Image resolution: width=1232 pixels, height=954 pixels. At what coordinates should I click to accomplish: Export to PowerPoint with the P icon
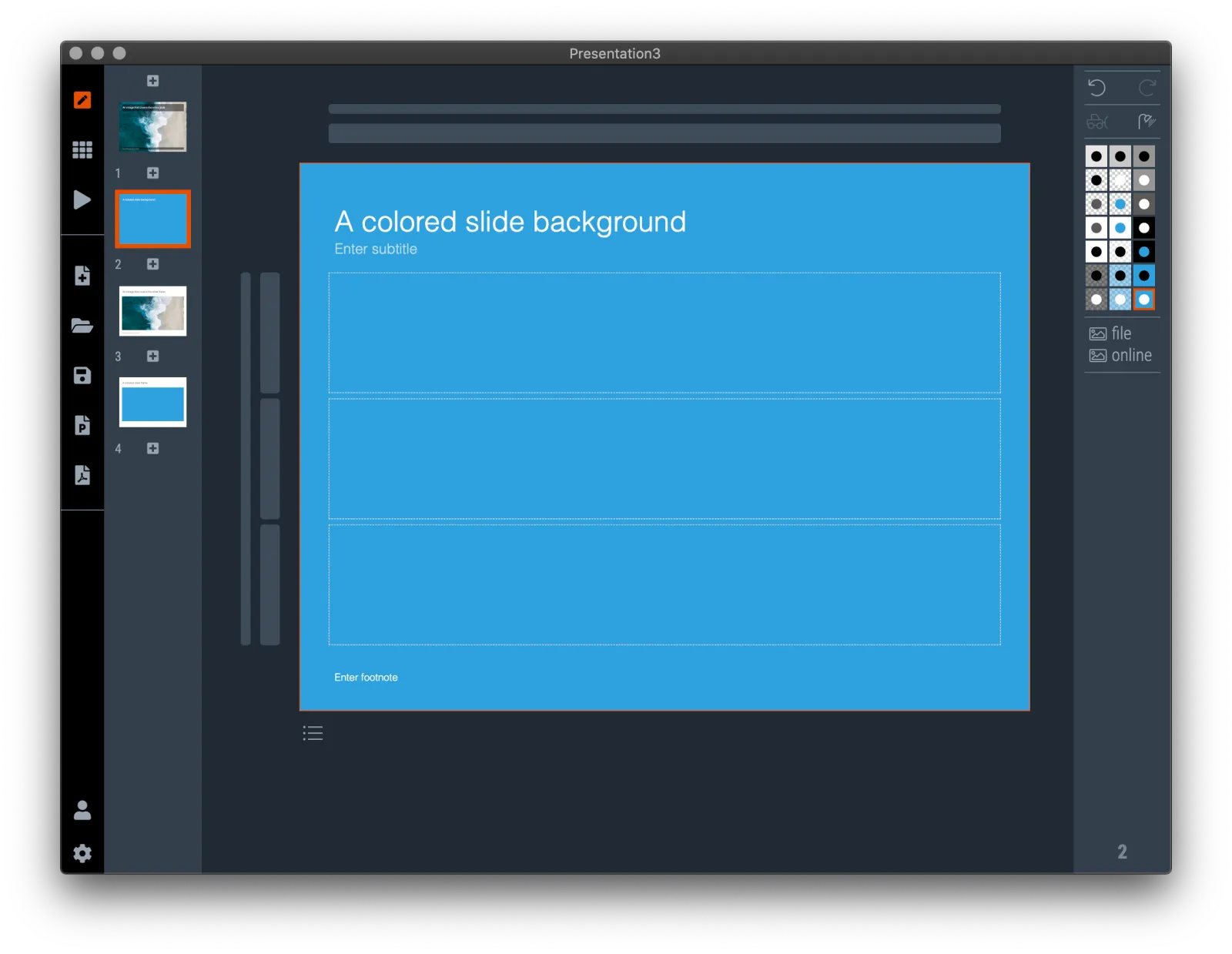pyautogui.click(x=82, y=425)
